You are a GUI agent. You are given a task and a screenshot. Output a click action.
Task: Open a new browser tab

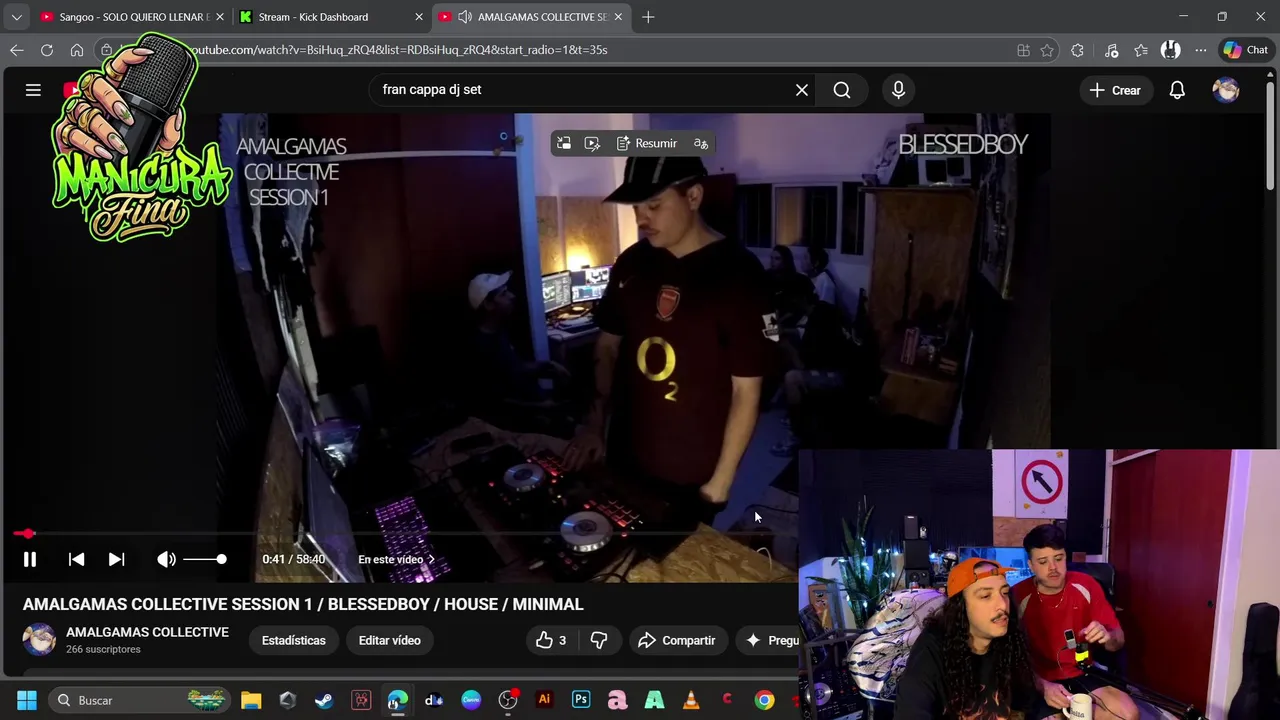point(648,17)
